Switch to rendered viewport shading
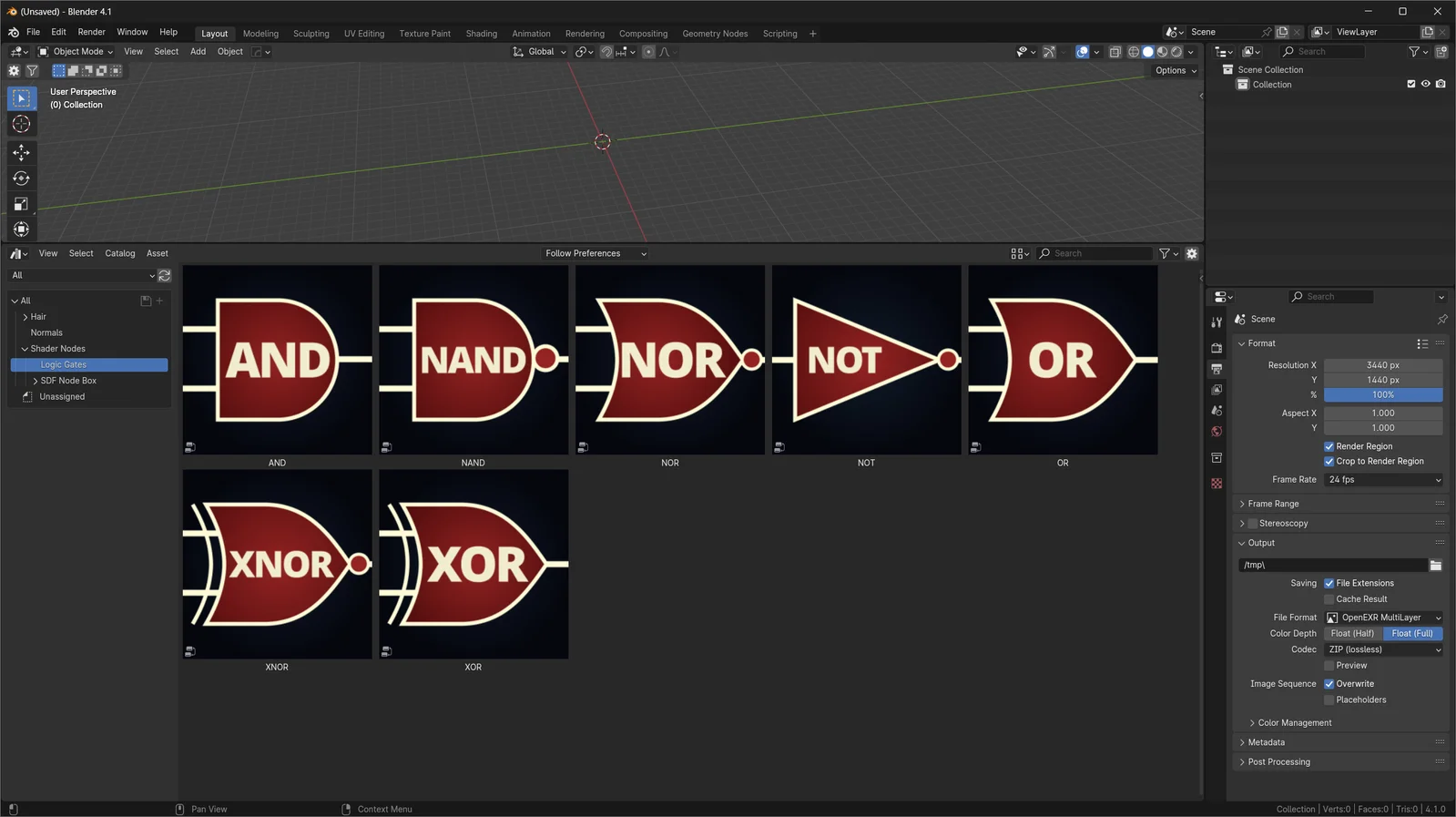Image resolution: width=1456 pixels, height=817 pixels. 1176,52
